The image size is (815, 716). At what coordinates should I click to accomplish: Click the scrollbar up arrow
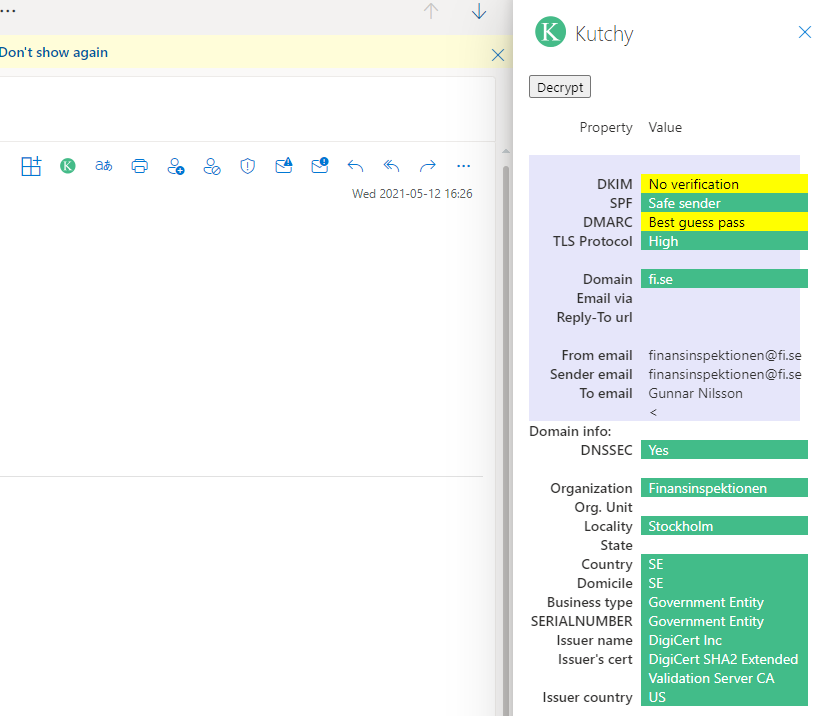pos(506,151)
